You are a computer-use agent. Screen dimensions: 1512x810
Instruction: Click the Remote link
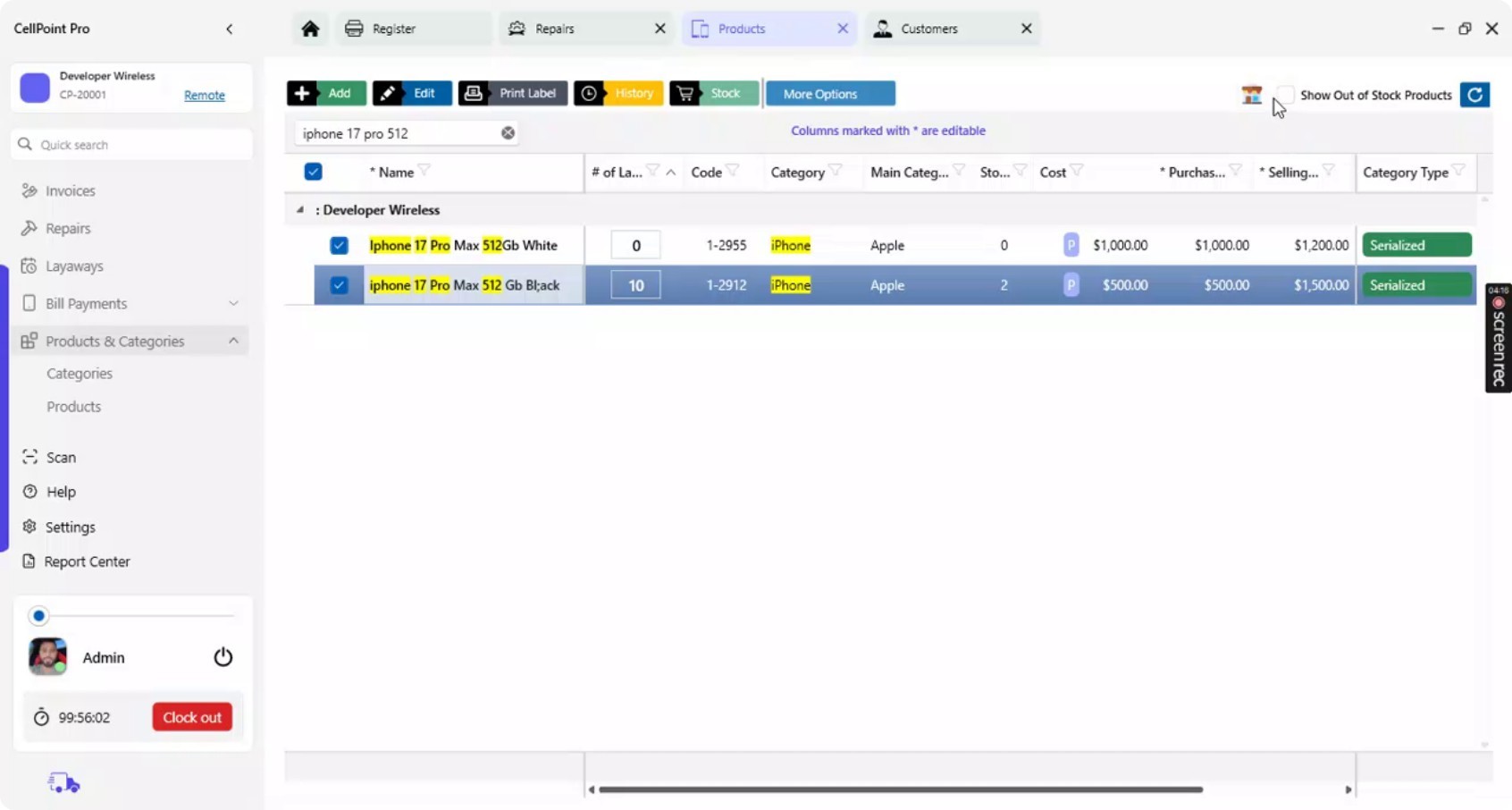click(x=205, y=95)
